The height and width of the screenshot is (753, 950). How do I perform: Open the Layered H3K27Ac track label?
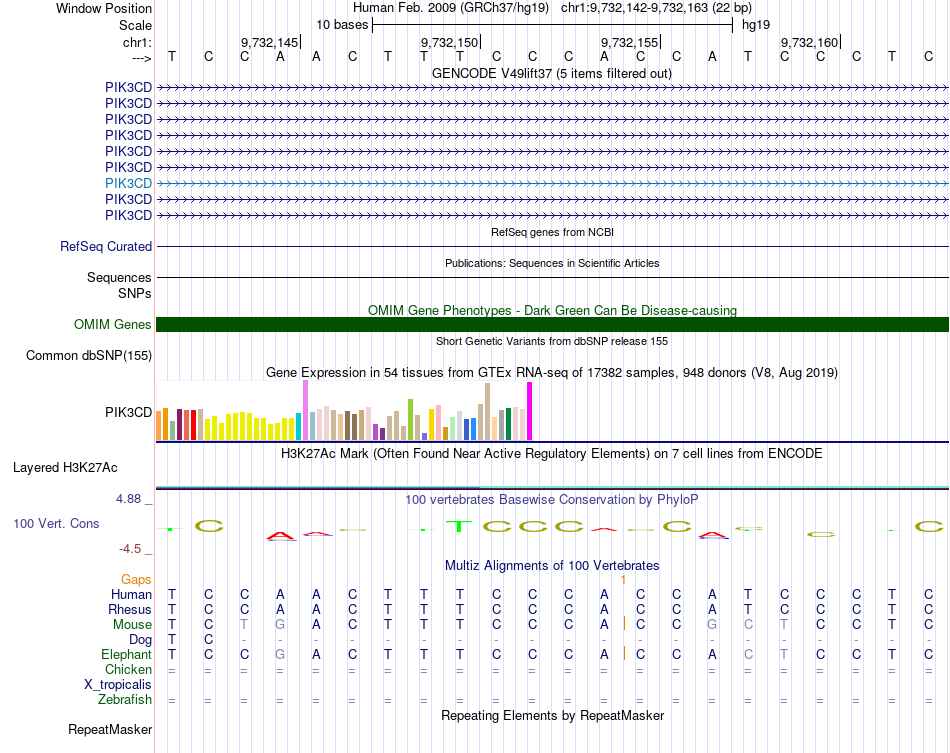click(x=65, y=468)
